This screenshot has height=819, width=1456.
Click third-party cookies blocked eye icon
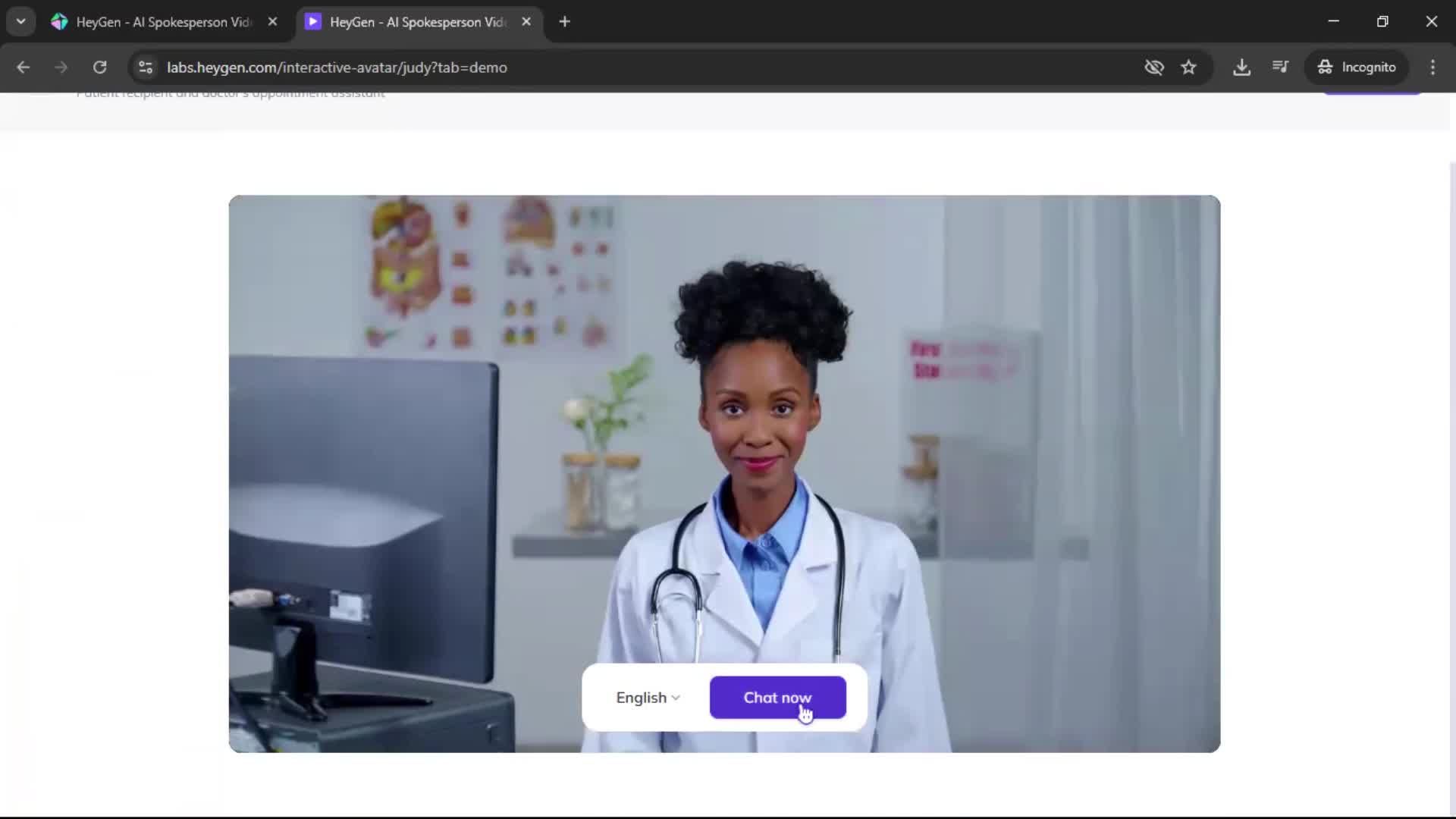point(1153,67)
